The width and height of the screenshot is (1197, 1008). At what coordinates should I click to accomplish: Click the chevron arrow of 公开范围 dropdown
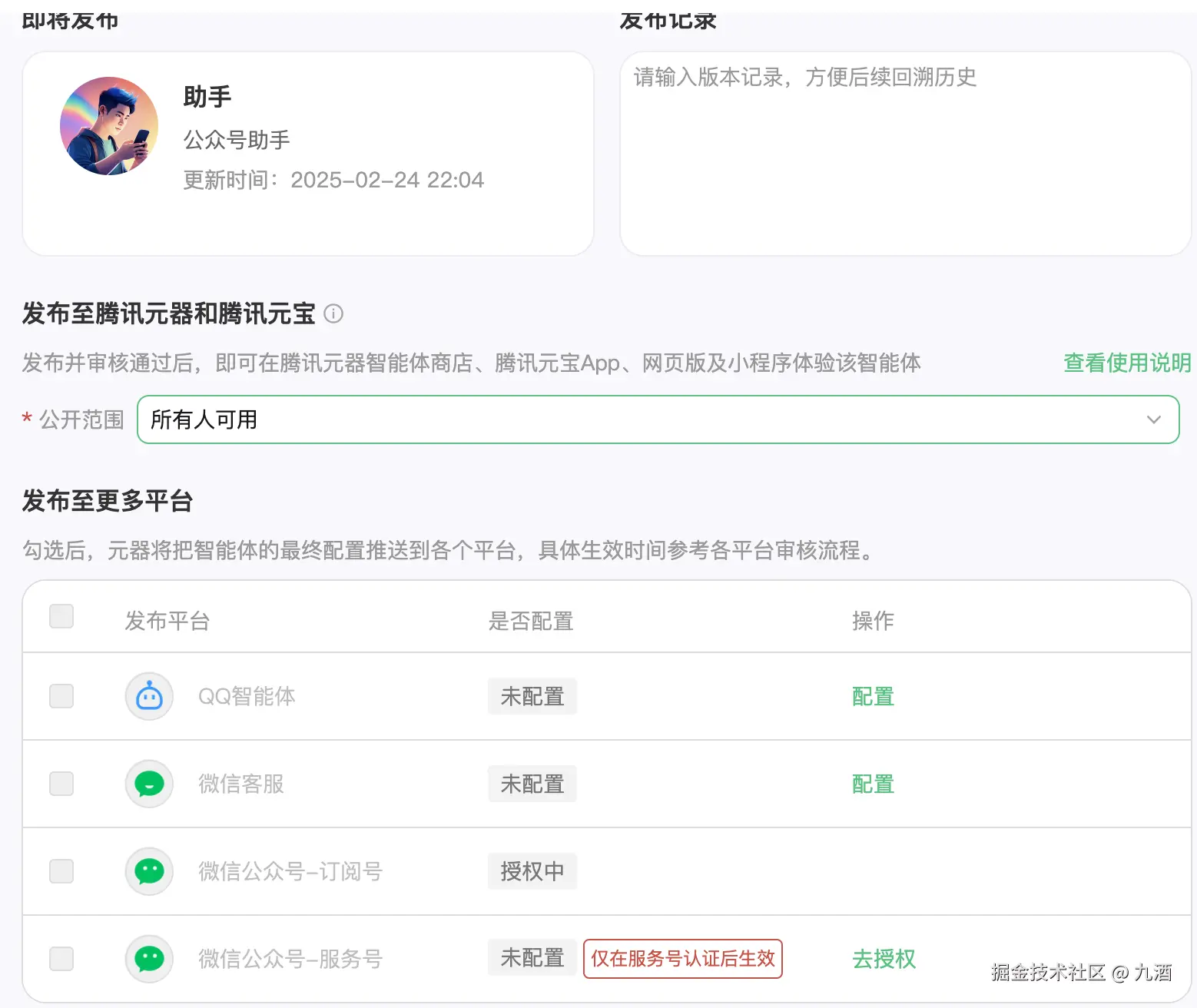coord(1153,419)
